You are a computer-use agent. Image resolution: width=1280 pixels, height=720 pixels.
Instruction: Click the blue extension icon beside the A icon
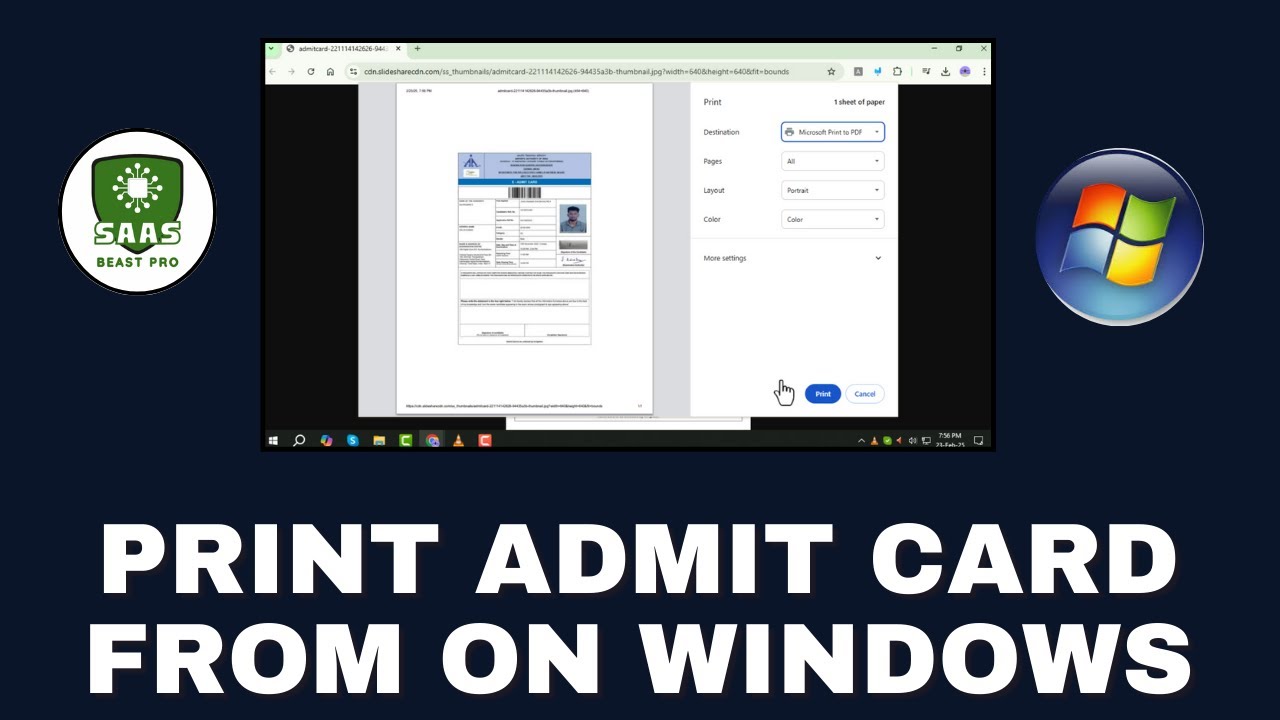(878, 72)
